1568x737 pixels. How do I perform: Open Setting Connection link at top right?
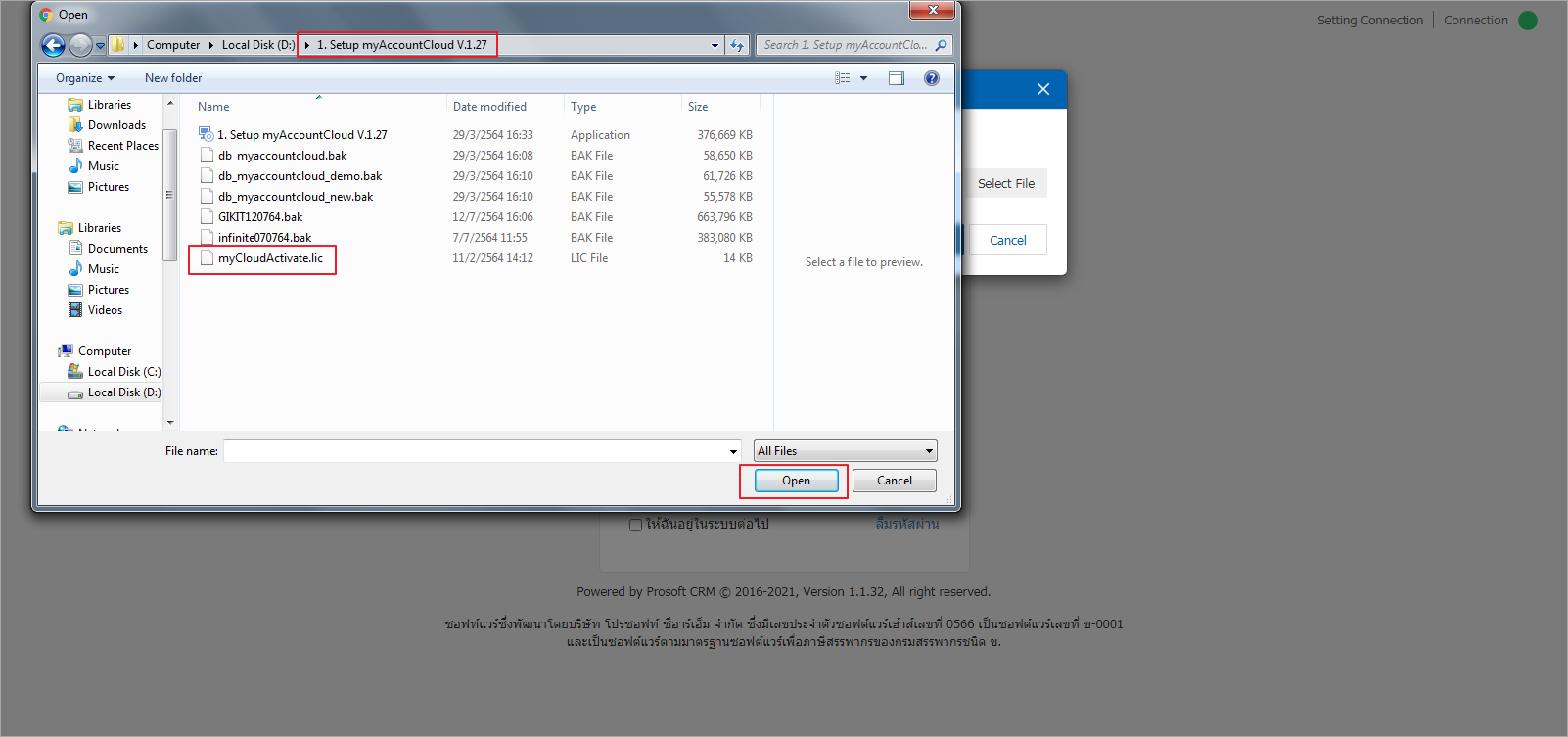(x=1370, y=21)
